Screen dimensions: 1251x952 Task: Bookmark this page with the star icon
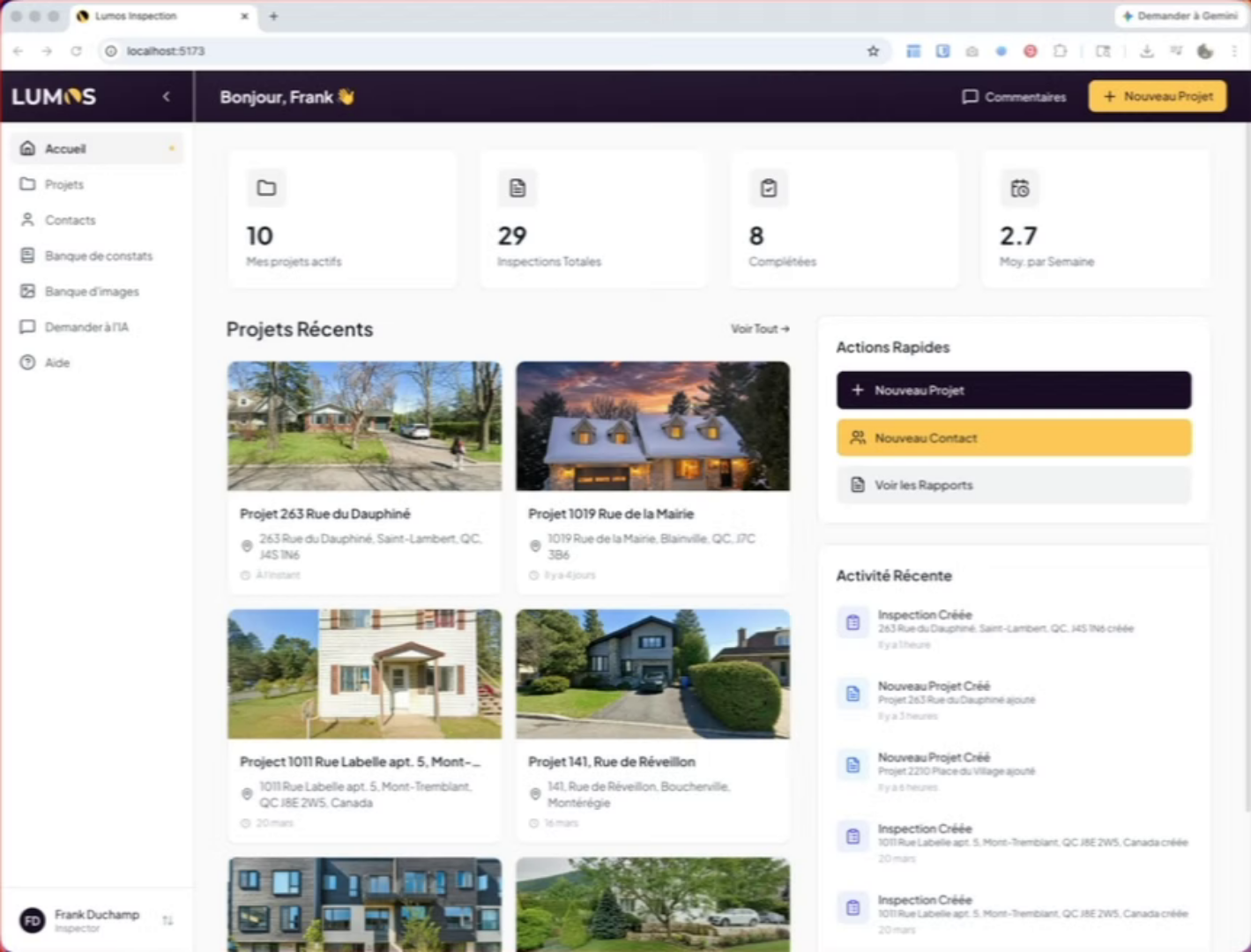pos(873,51)
